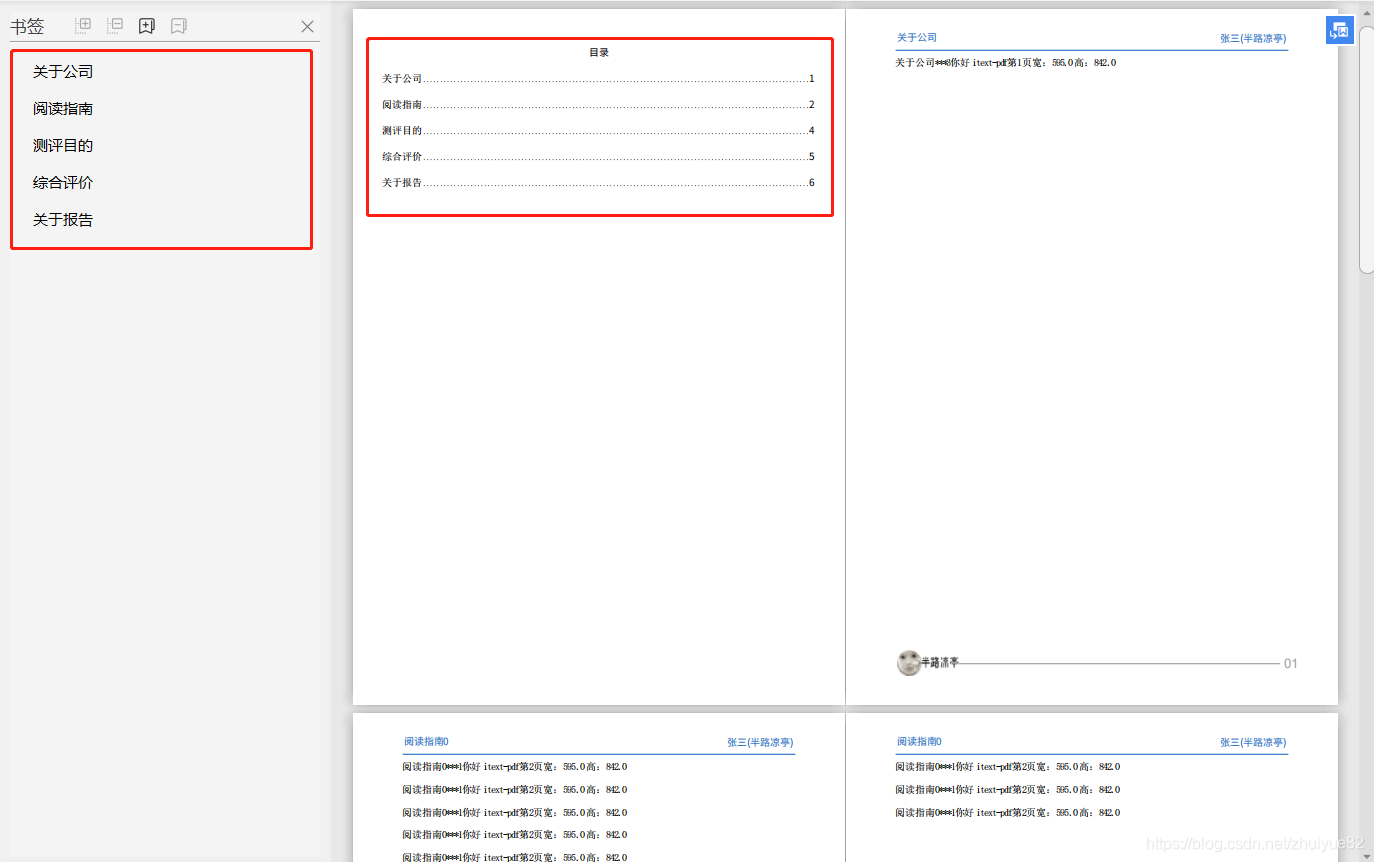This screenshot has width=1374, height=862.
Task: Close the 书签 bookmark panel
Action: pos(307,26)
